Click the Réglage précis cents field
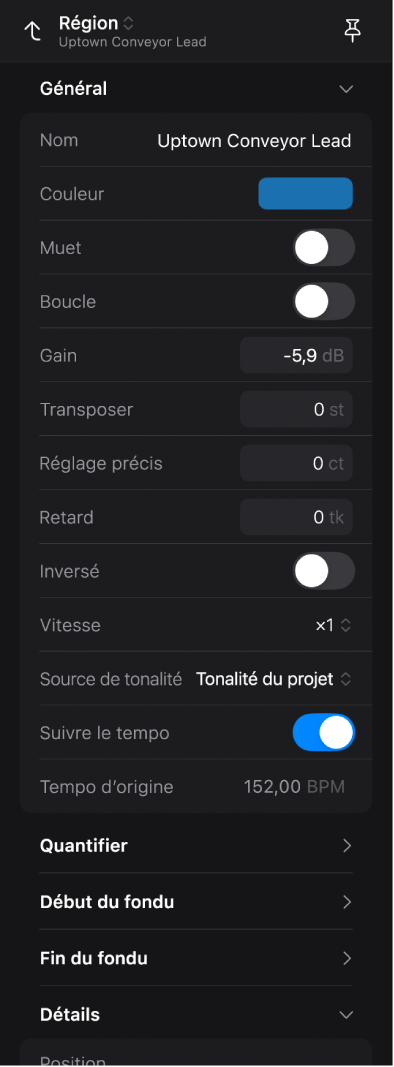The image size is (394, 1067). click(297, 463)
